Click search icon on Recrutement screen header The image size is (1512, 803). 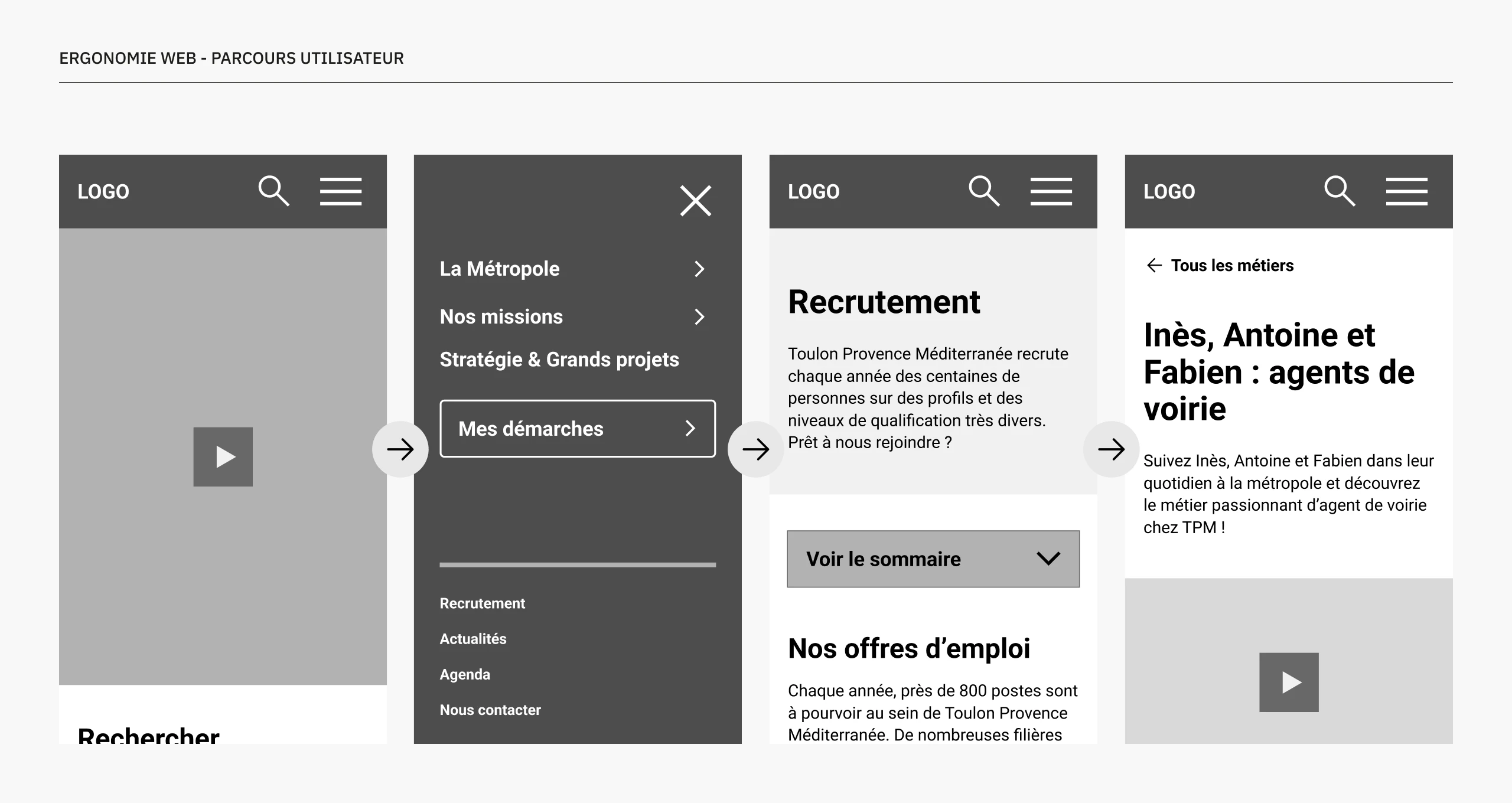(985, 191)
